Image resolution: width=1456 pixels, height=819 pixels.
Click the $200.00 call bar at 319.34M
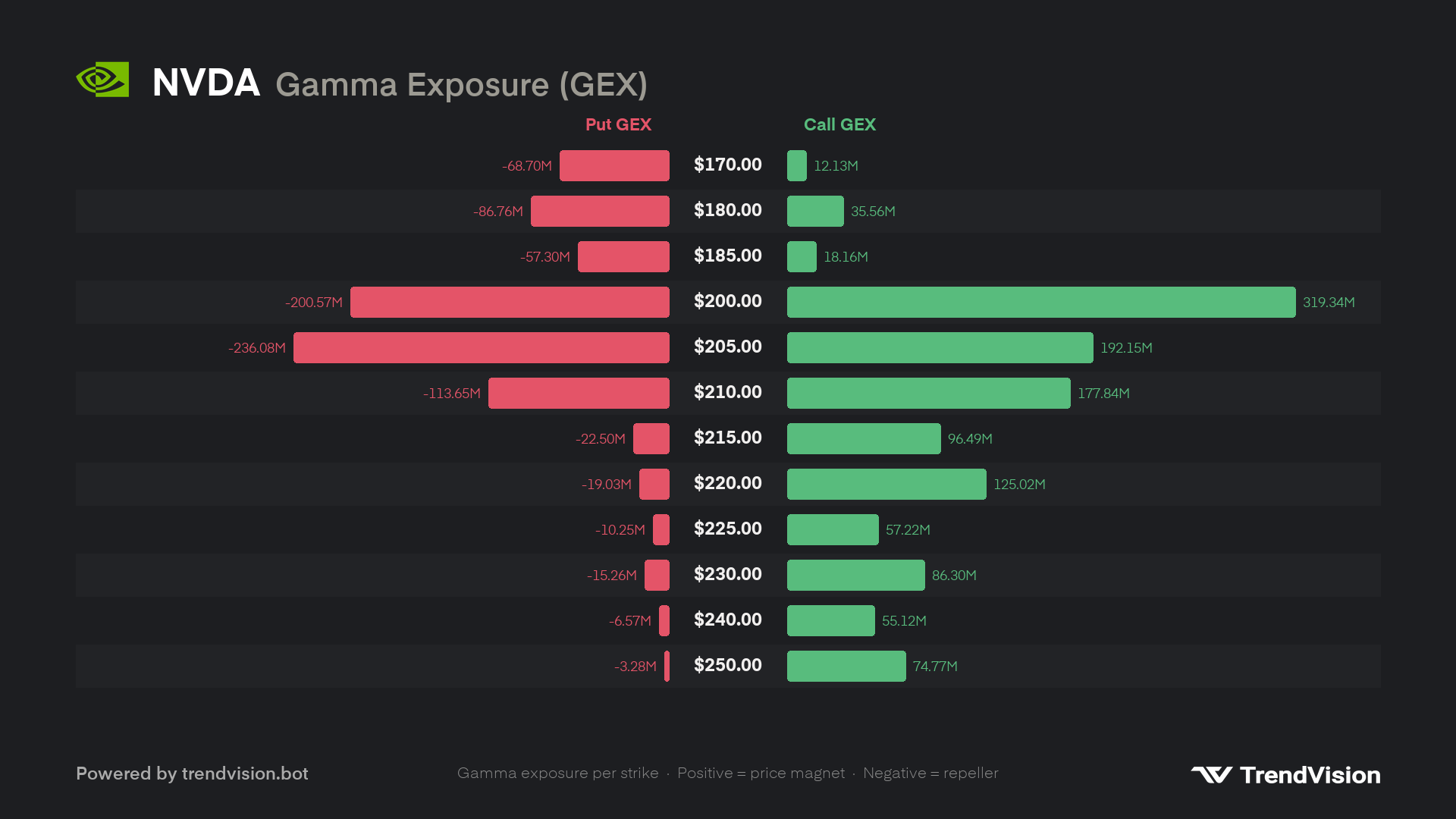pyautogui.click(x=1041, y=302)
